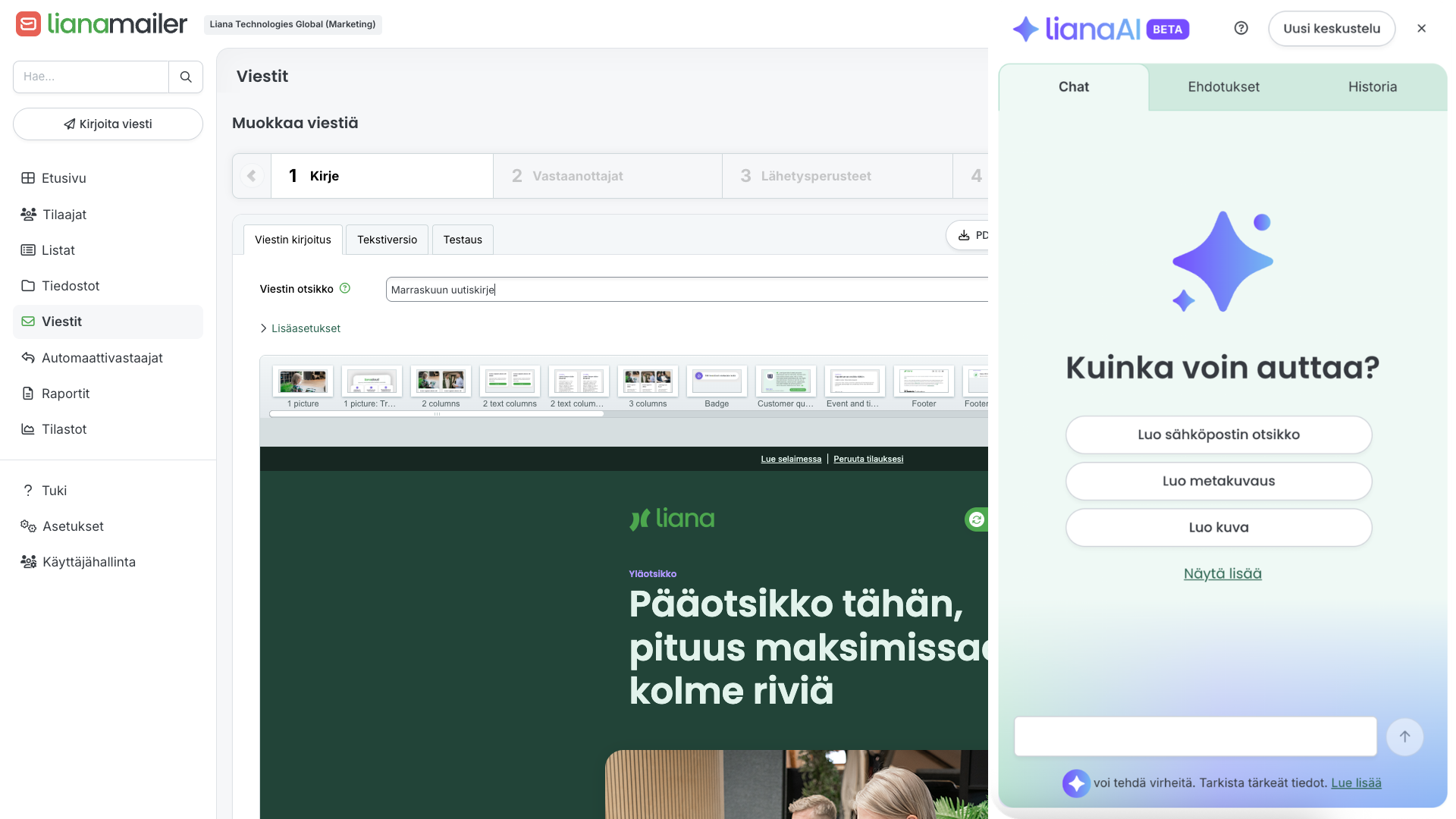Click the search magnifier icon
This screenshot has height=819, width=1456.
(186, 77)
